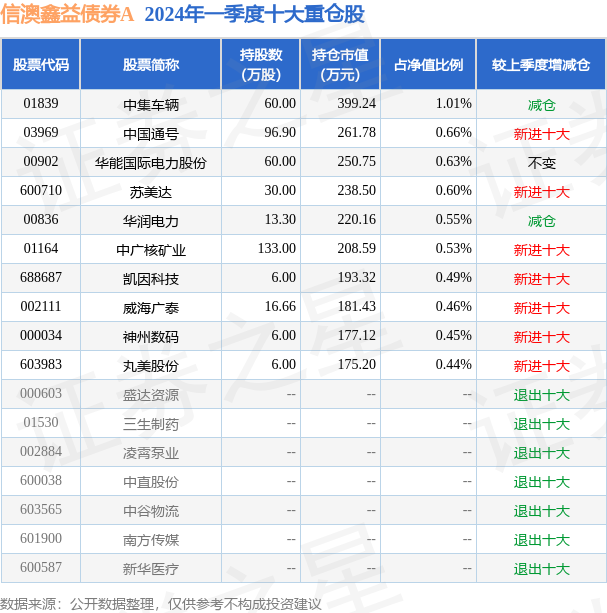Click the 占净值比例 column header

click(x=428, y=65)
